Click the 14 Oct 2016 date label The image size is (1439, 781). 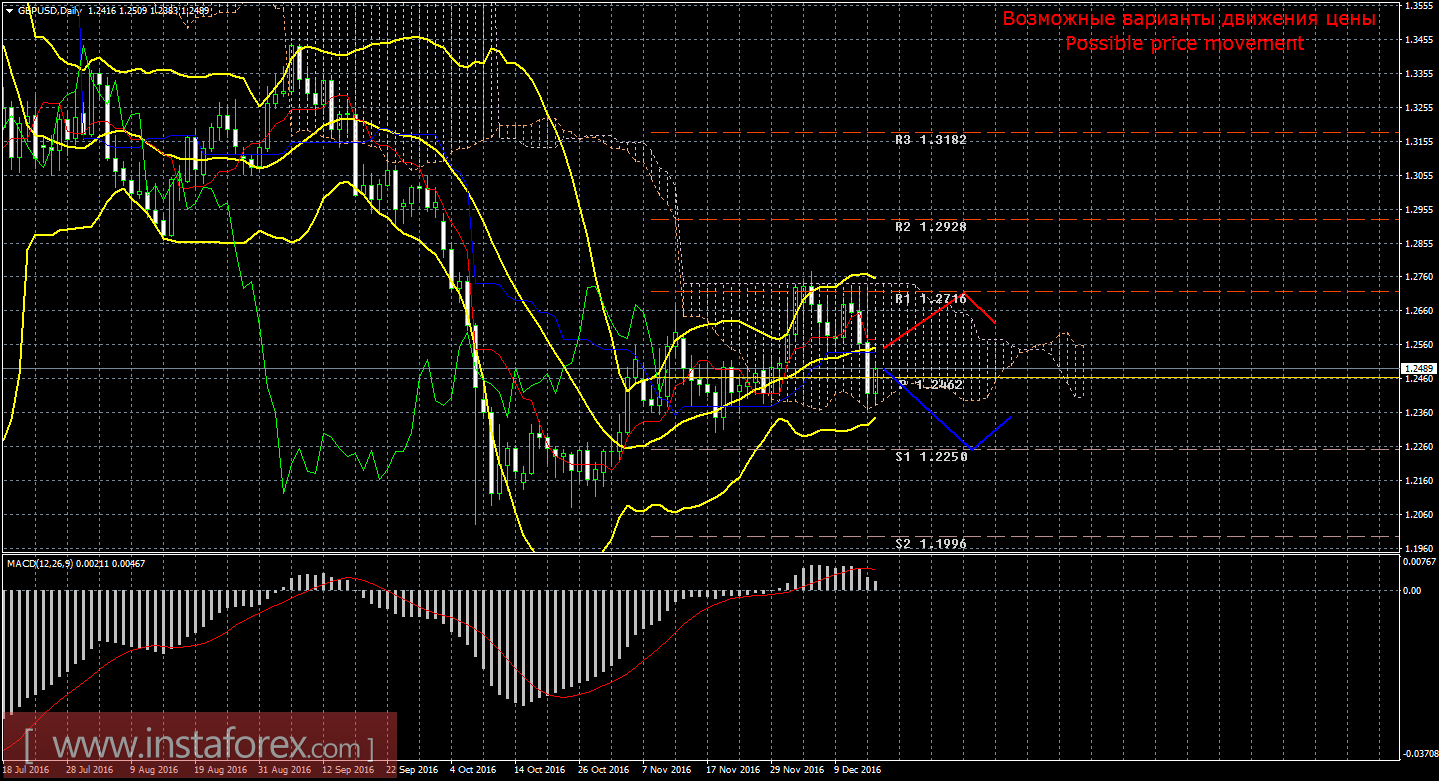point(539,770)
